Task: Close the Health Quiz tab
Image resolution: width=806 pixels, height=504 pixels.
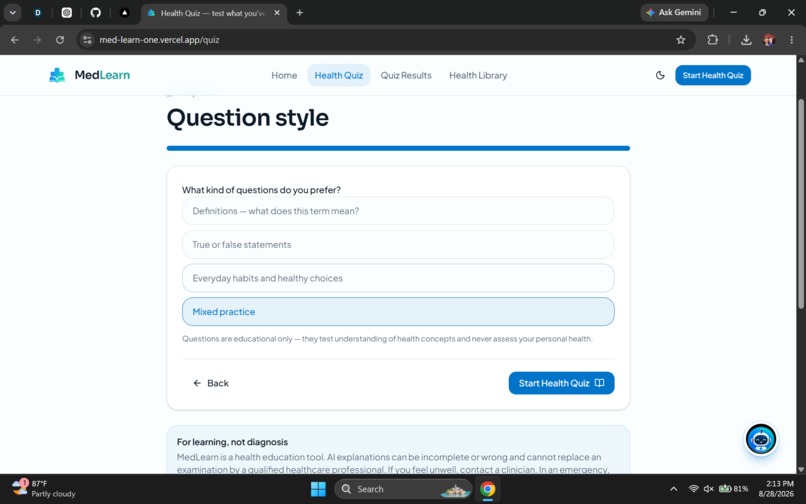Action: coord(277,13)
